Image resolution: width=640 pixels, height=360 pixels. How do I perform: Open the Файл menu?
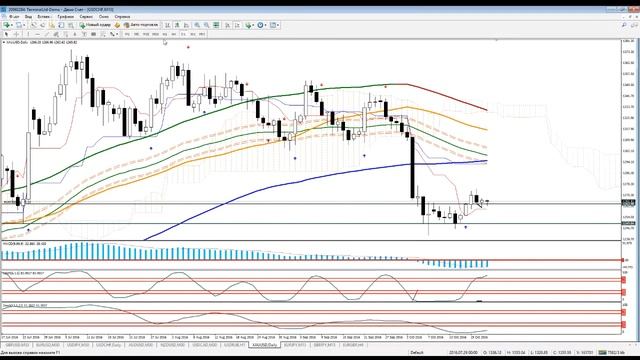[13, 17]
